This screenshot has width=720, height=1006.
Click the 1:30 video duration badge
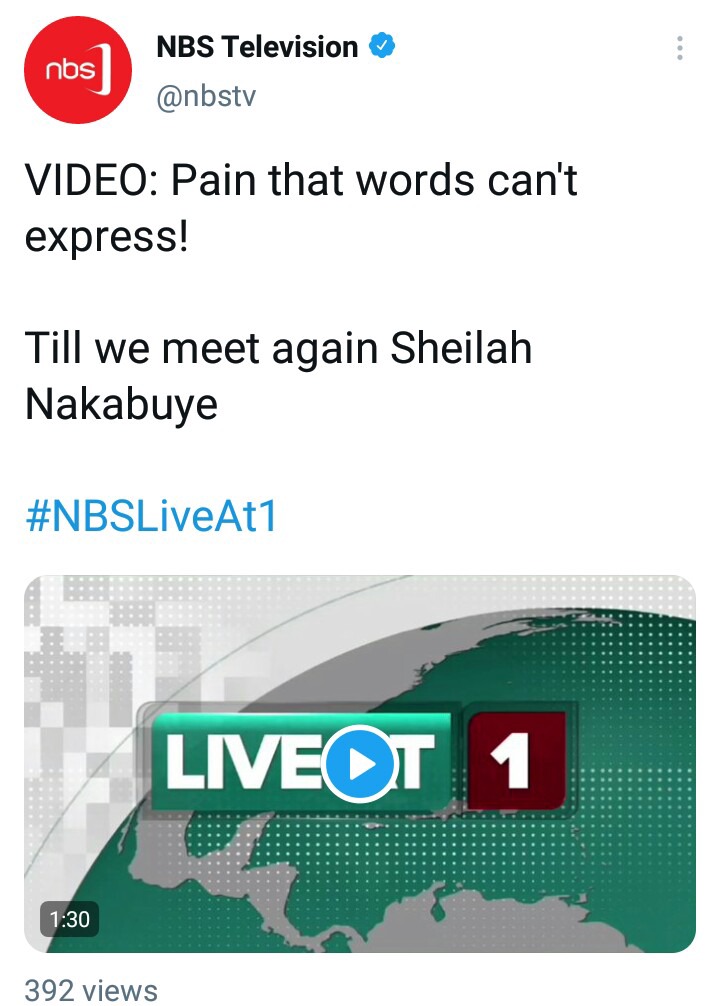(x=70, y=919)
